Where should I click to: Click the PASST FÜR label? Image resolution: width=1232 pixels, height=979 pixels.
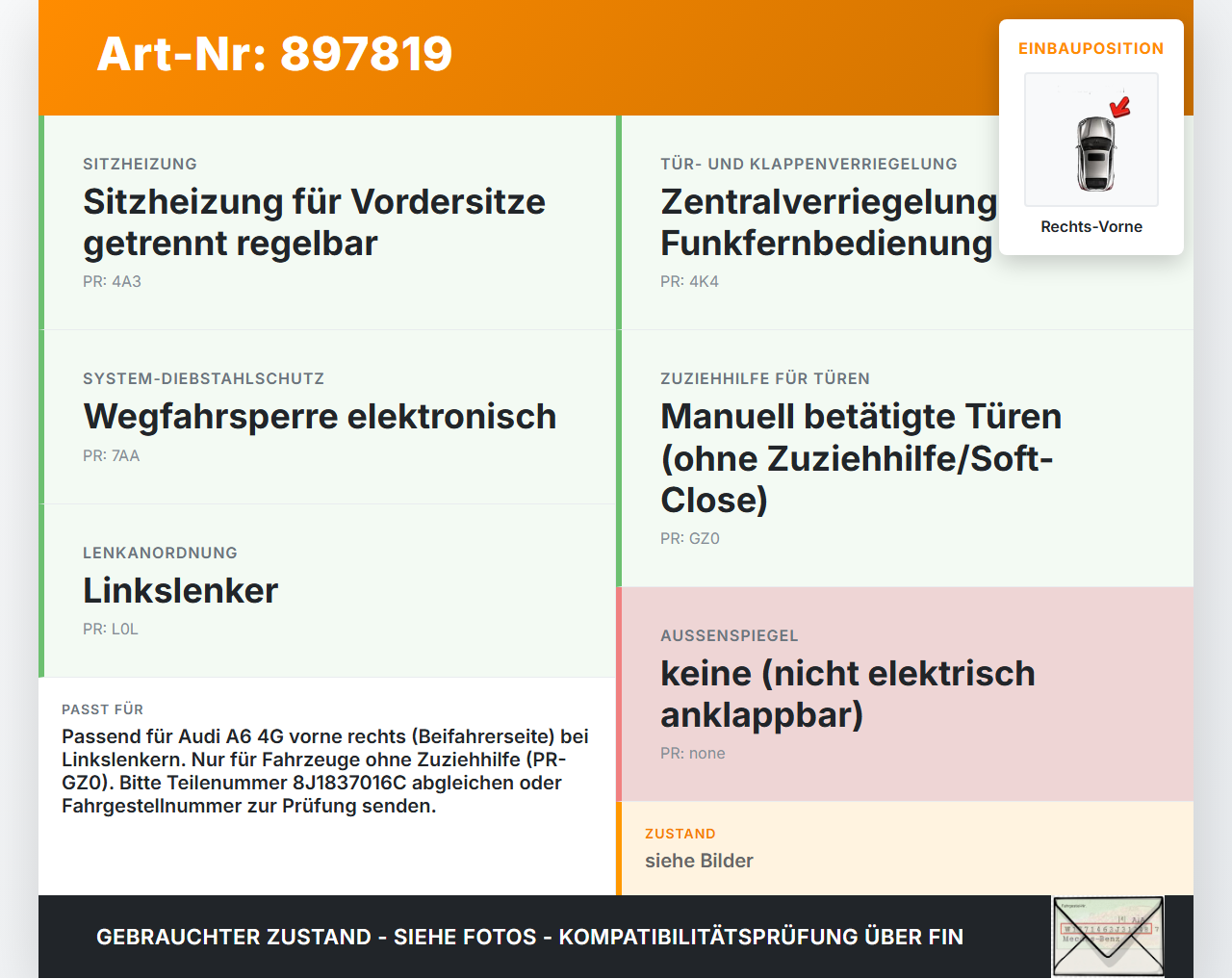(102, 709)
